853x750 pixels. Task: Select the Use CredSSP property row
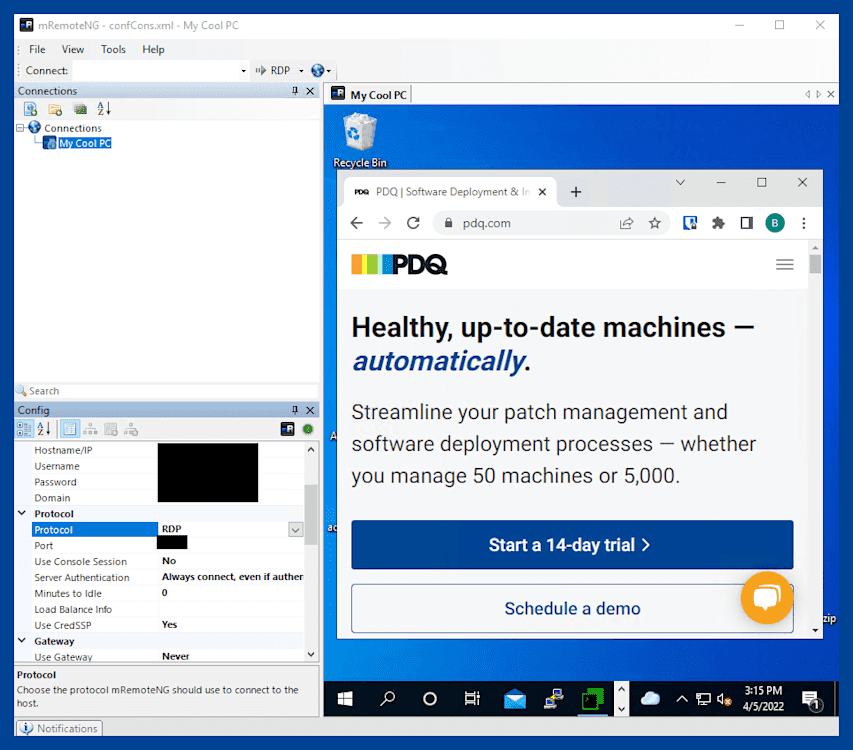[168, 625]
